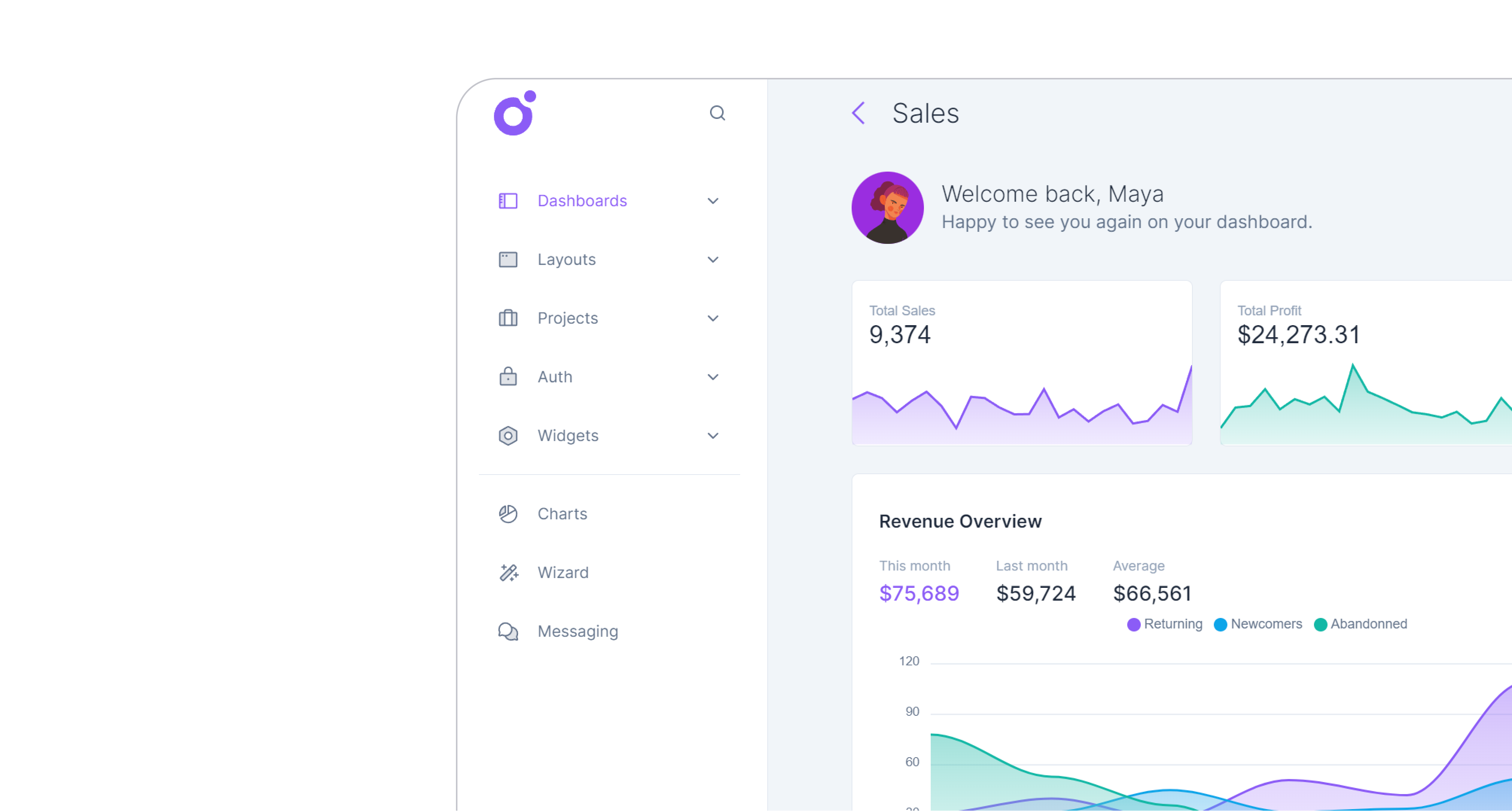The image size is (1512, 811).
Task: Expand the Layouts menu chevron
Action: tap(713, 260)
